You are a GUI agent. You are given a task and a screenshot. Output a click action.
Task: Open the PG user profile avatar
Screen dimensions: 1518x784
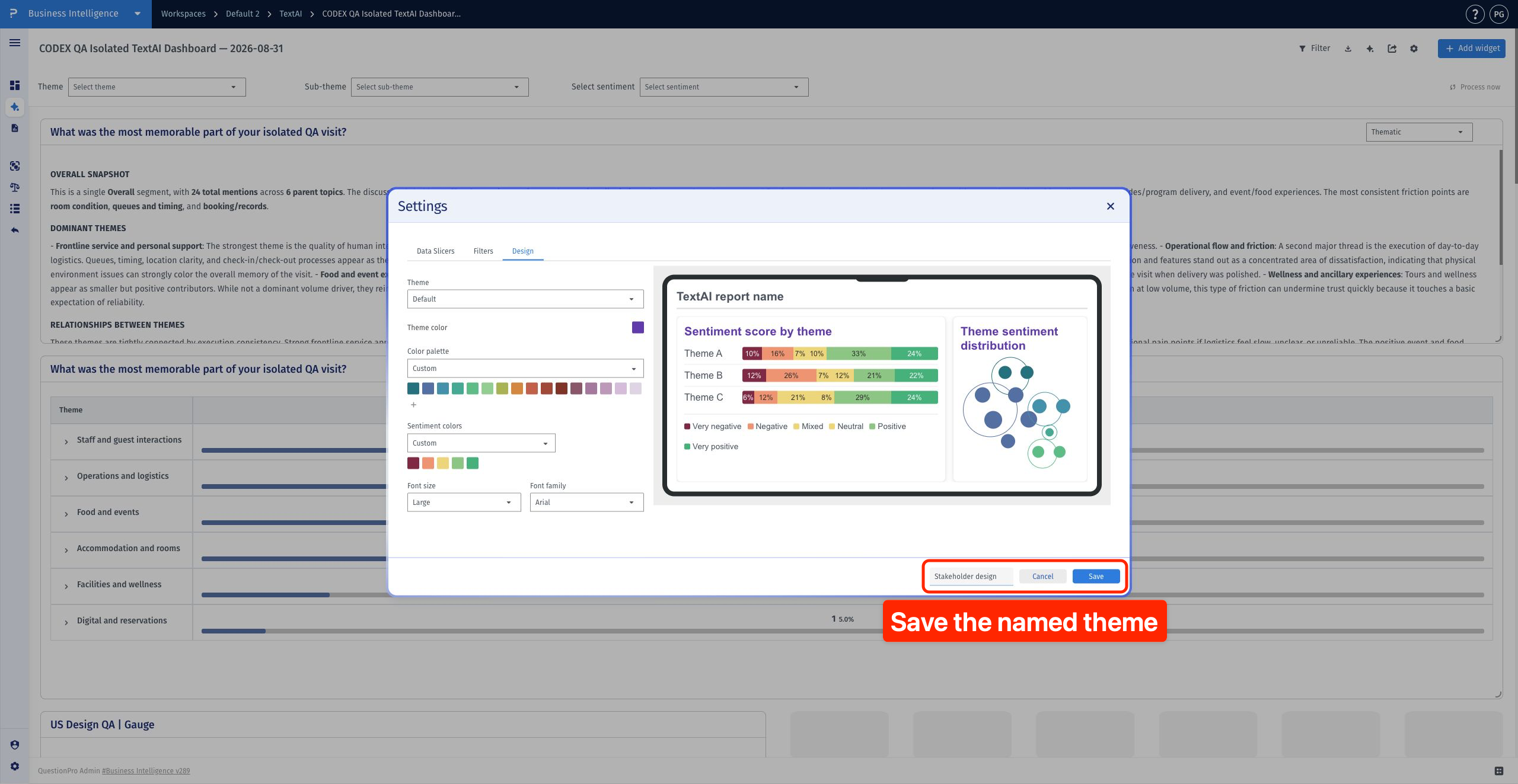click(1499, 14)
